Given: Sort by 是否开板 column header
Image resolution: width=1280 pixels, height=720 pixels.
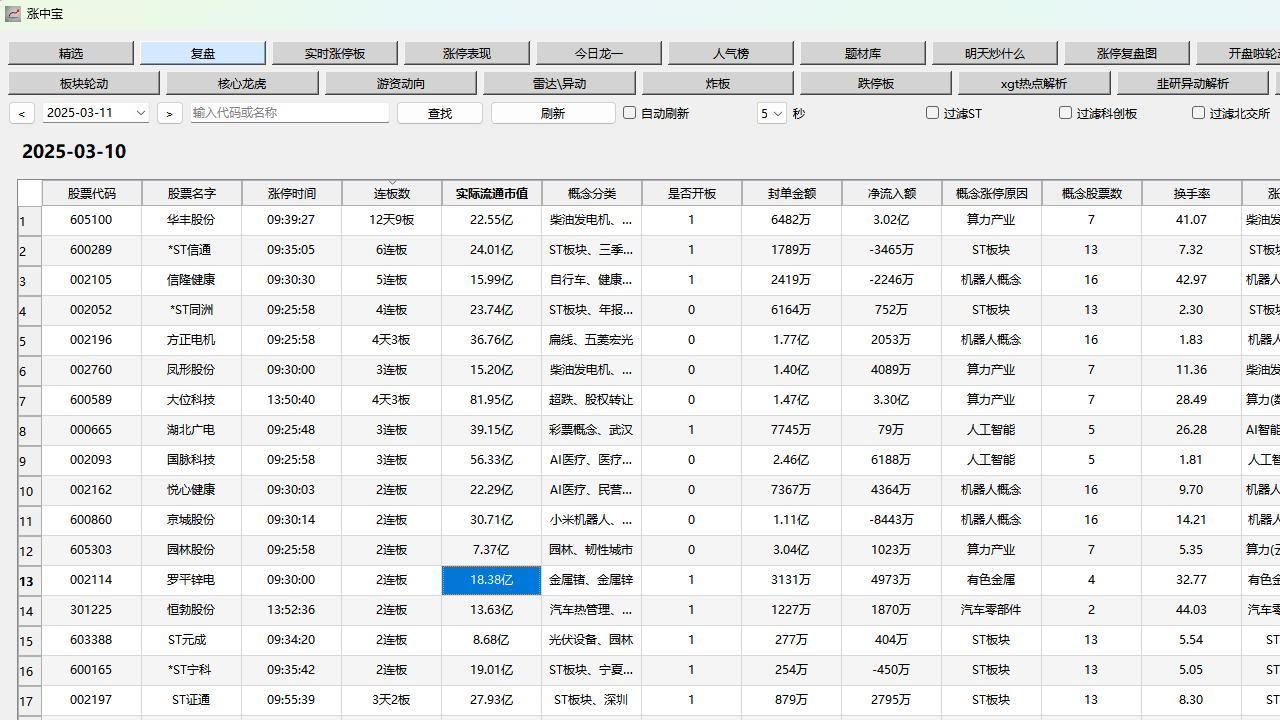Looking at the screenshot, I should pyautogui.click(x=692, y=193).
